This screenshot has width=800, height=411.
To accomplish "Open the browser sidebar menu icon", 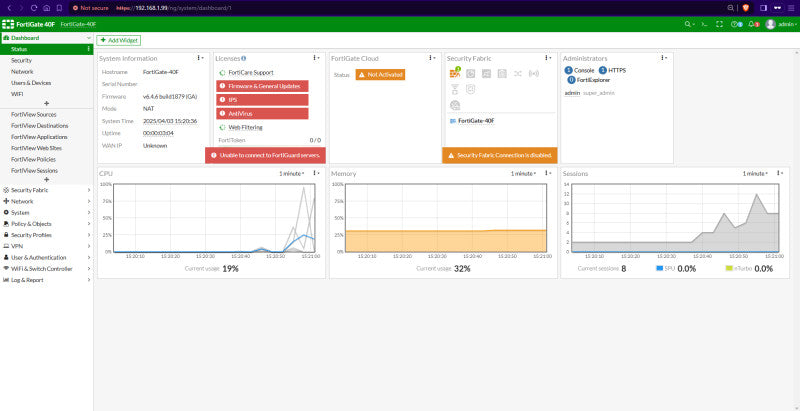I will [x=763, y=8].
